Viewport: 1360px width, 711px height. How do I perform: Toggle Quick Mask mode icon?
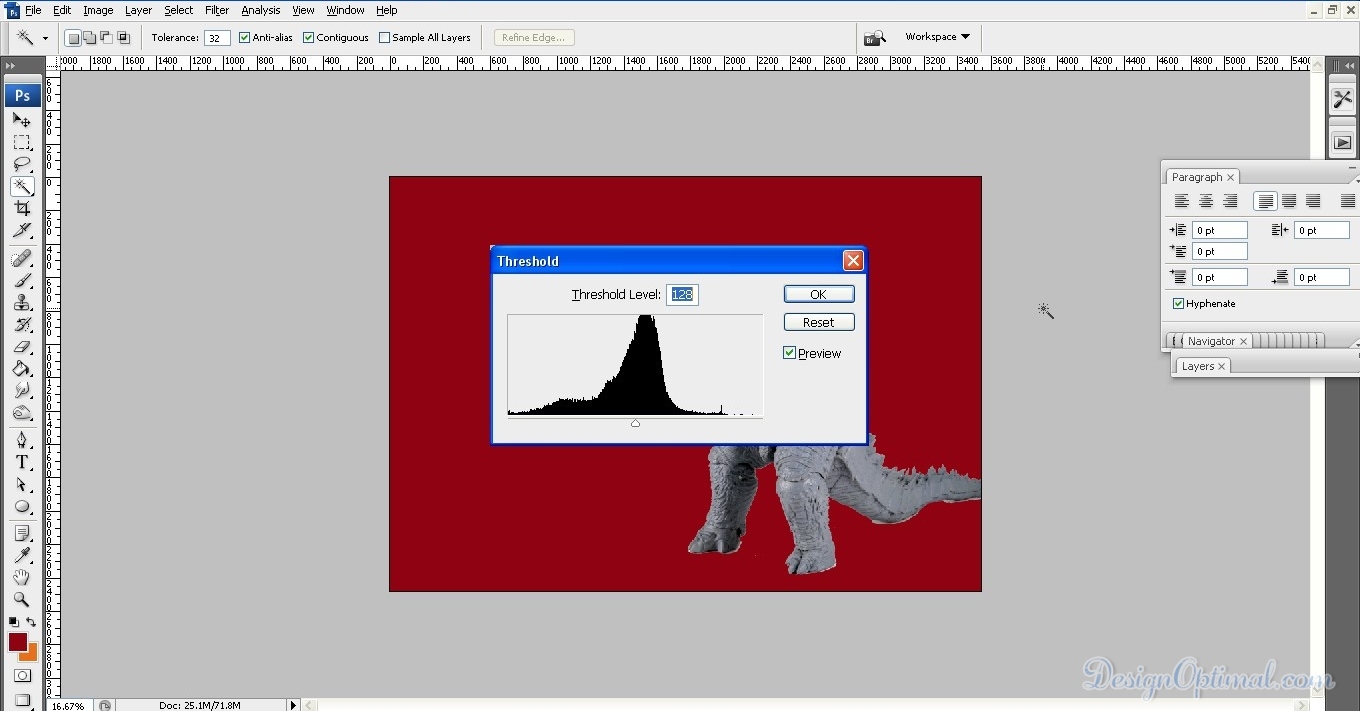[22, 676]
